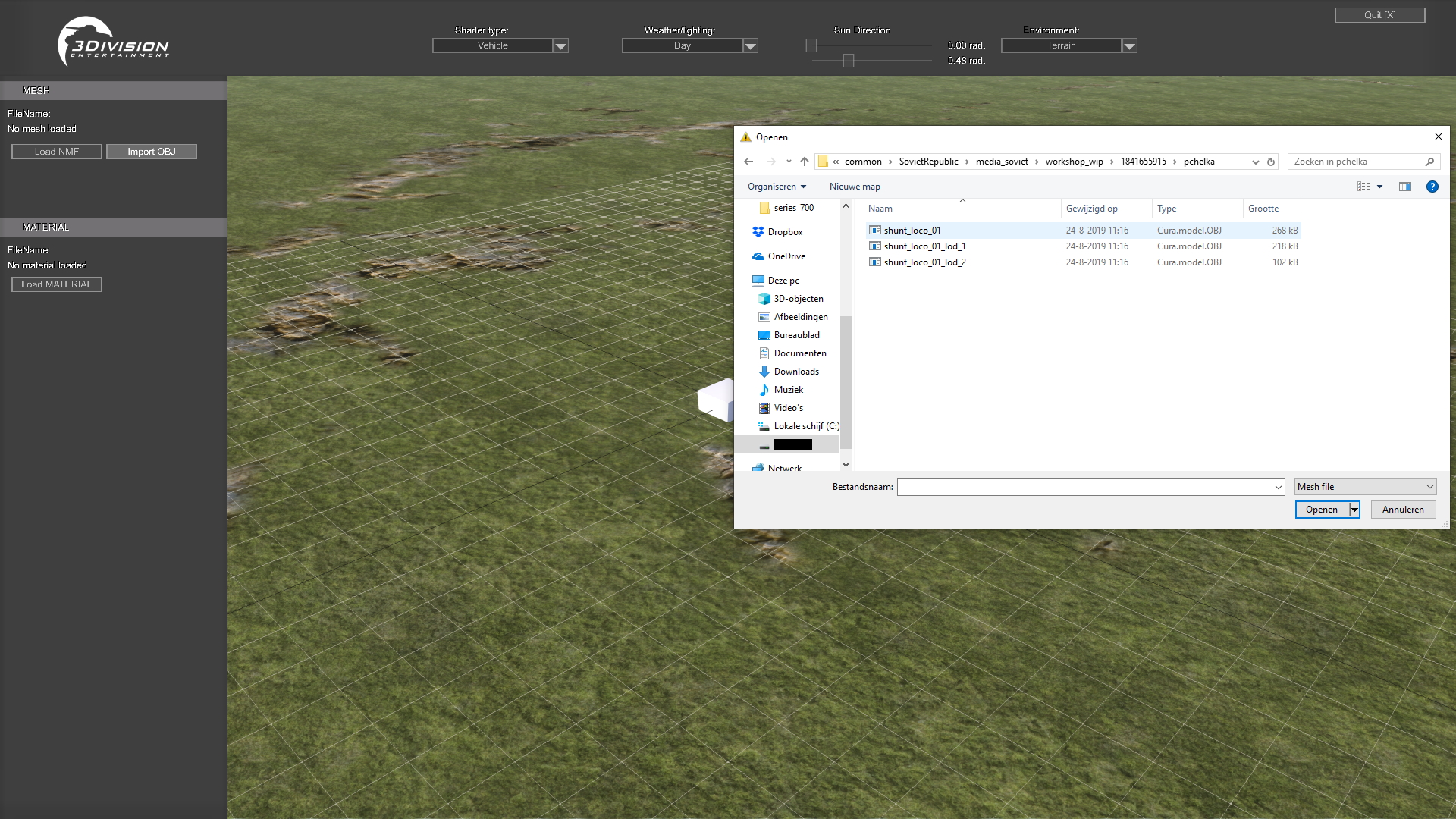
Task: Expand the Environment Terrain dropdown
Action: 1130,46
